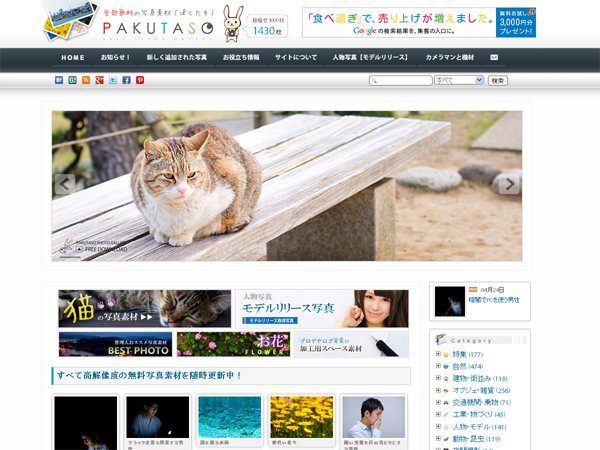This screenshot has width=600, height=450.
Task: Click the PAKUTASO logo
Action: coord(158,28)
